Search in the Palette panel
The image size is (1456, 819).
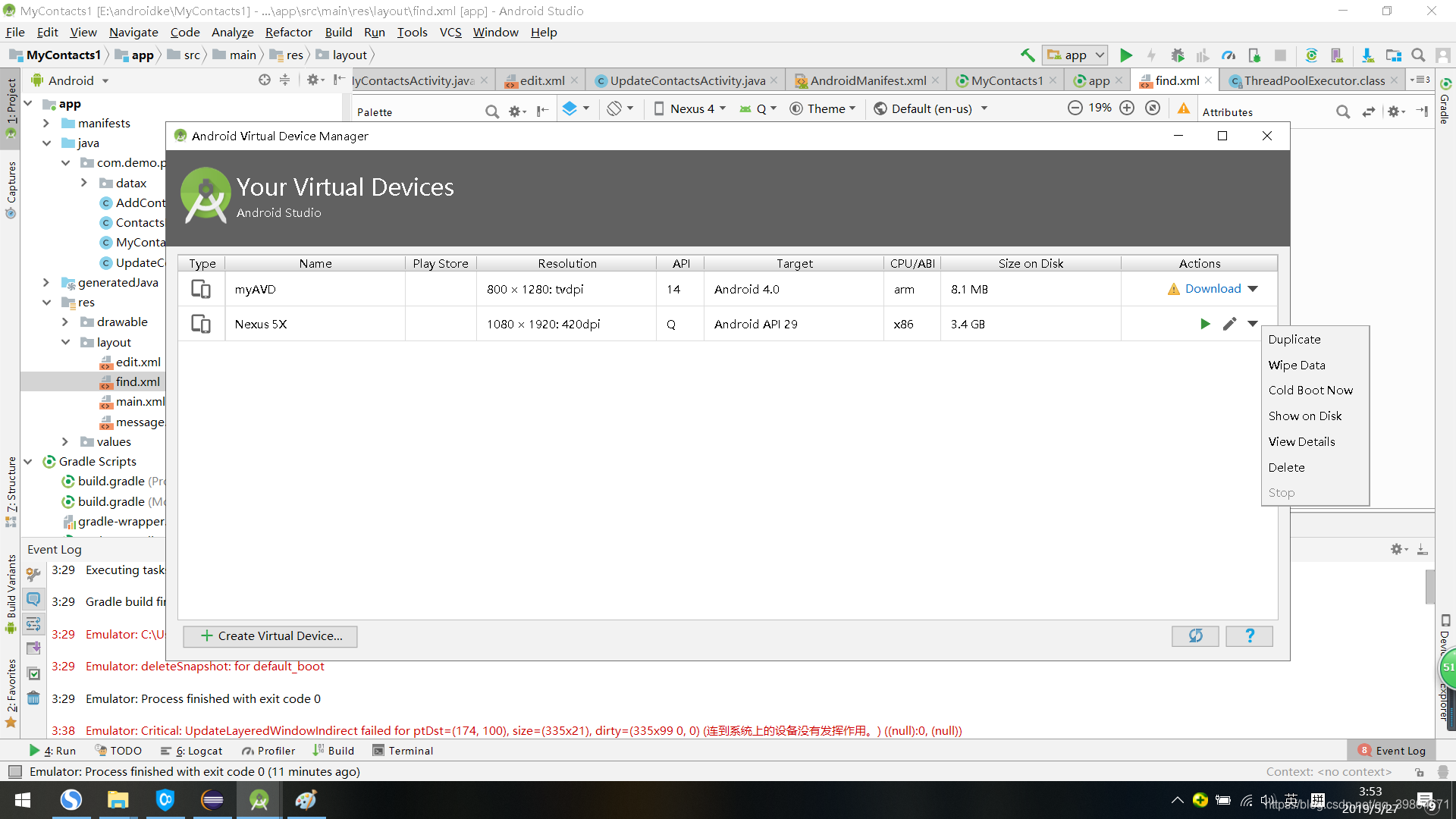point(492,111)
